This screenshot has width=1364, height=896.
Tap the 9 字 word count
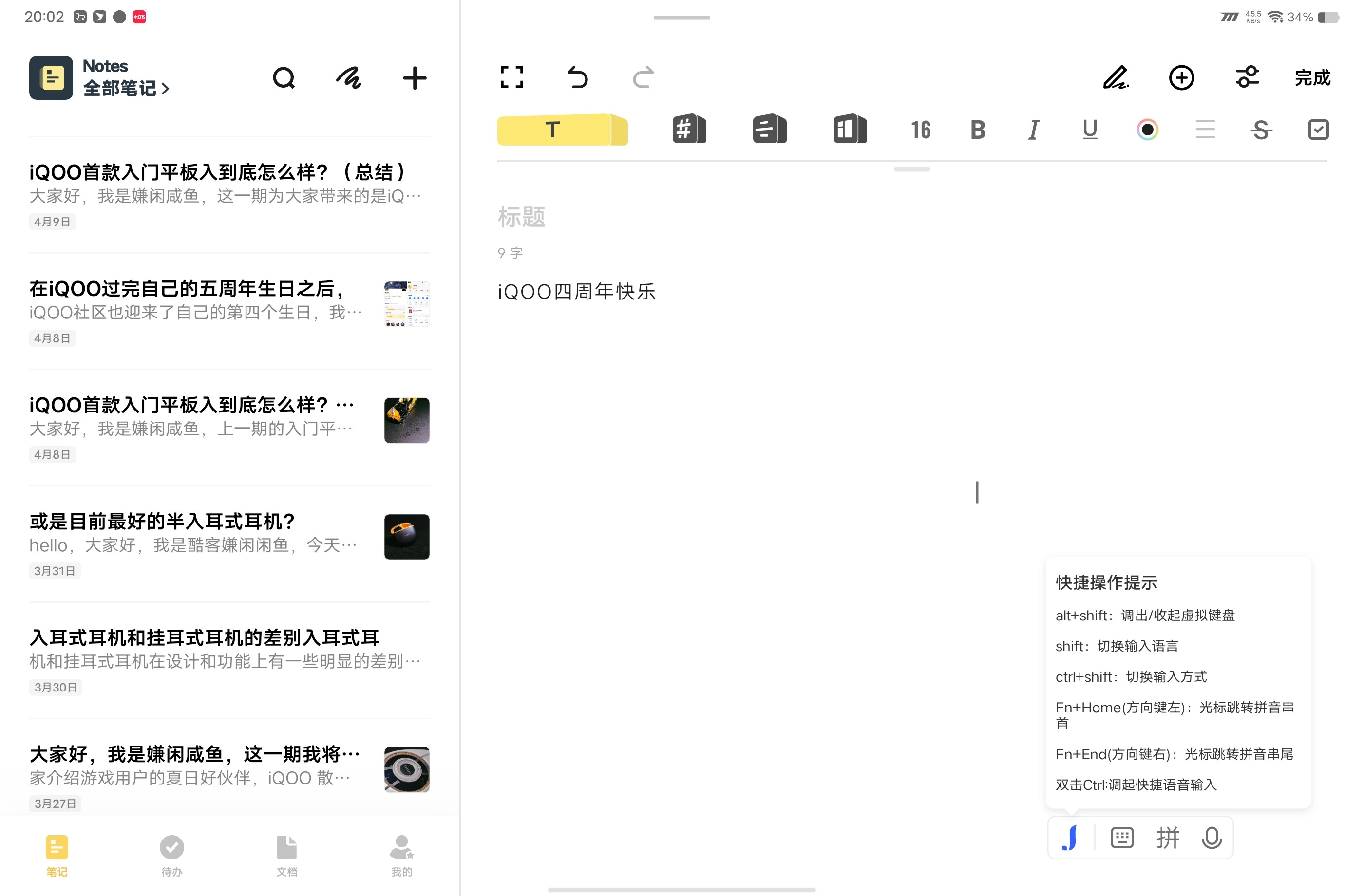[510, 253]
